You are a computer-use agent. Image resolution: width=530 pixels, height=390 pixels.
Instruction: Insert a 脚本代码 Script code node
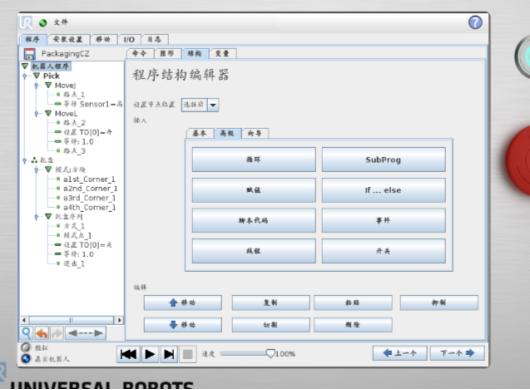click(x=254, y=220)
